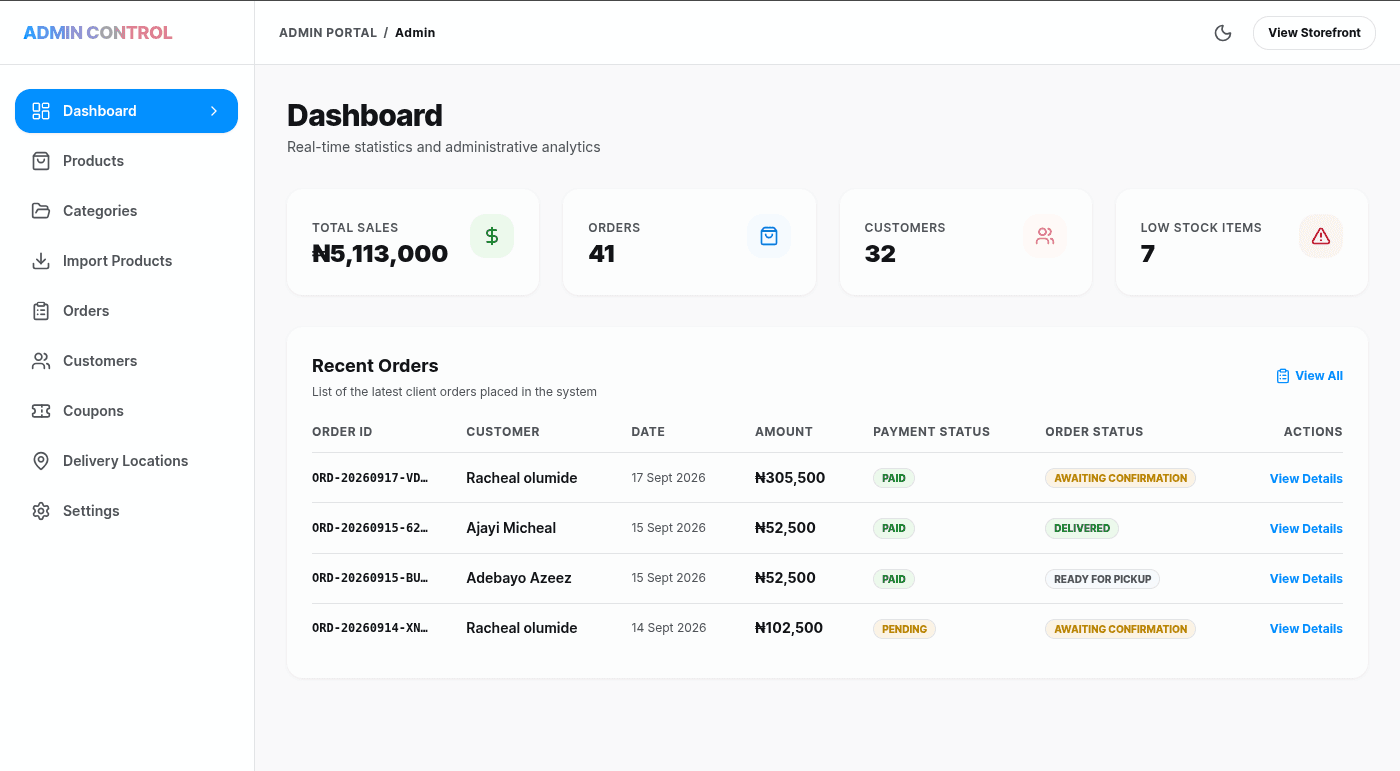Open the Import Products label
This screenshot has height=771, width=1400.
pyautogui.click(x=117, y=261)
